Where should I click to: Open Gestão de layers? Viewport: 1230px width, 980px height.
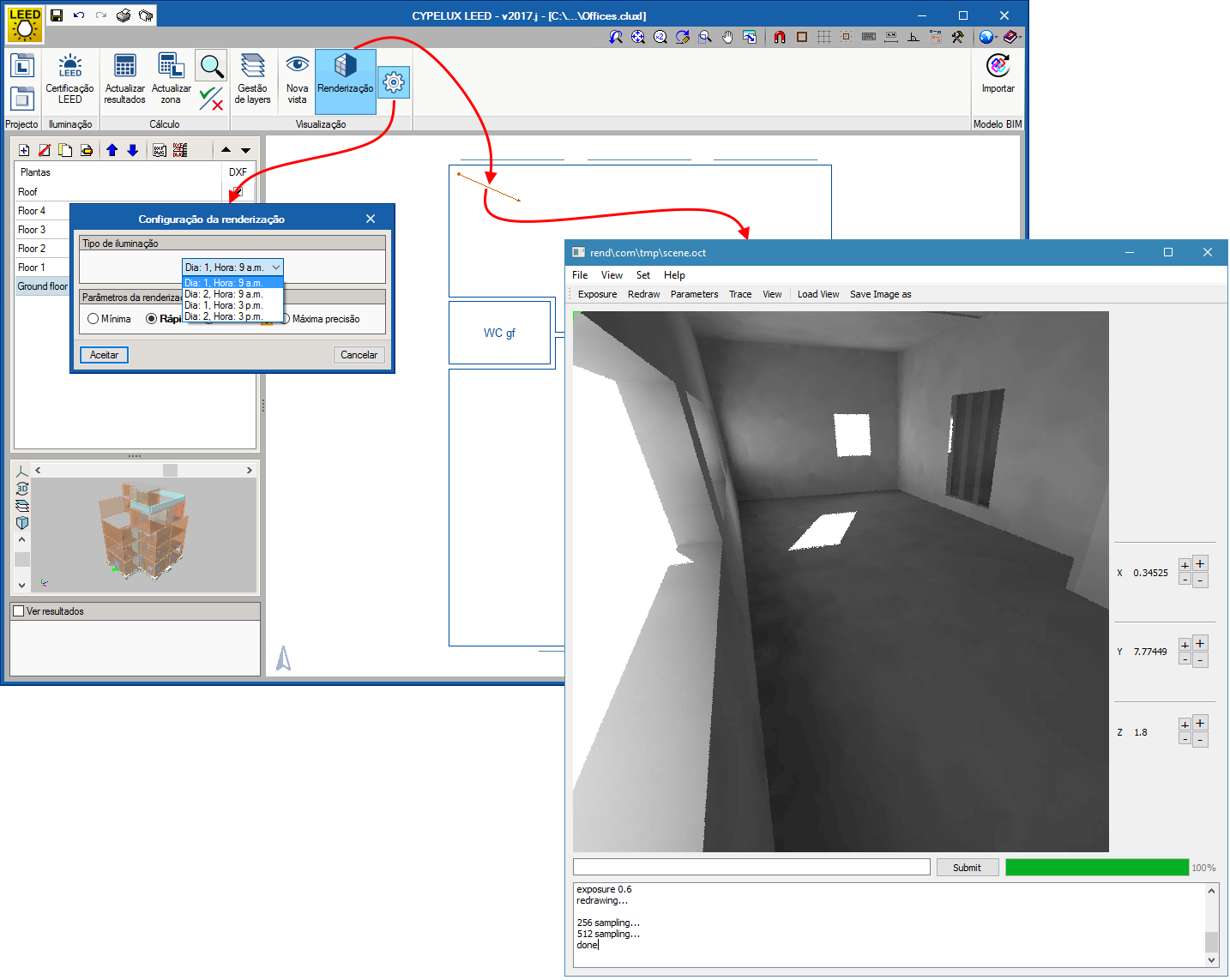click(x=252, y=79)
